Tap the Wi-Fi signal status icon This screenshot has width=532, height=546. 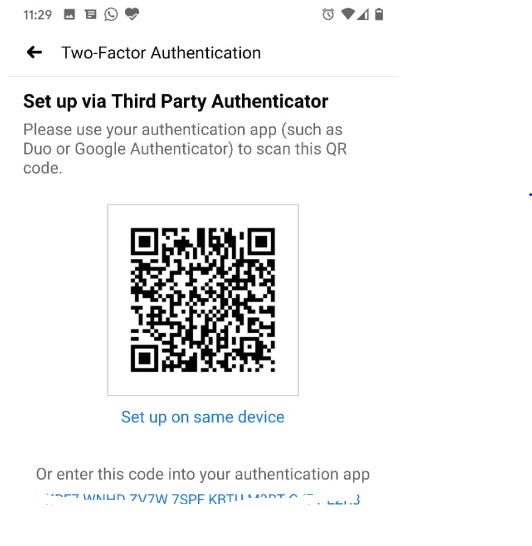click(x=348, y=14)
